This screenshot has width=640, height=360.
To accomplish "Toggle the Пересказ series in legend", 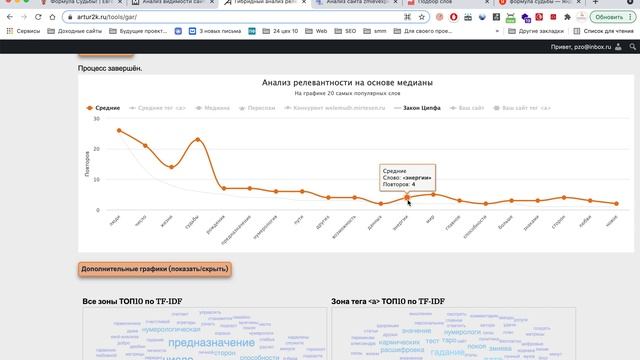I will 257,108.
